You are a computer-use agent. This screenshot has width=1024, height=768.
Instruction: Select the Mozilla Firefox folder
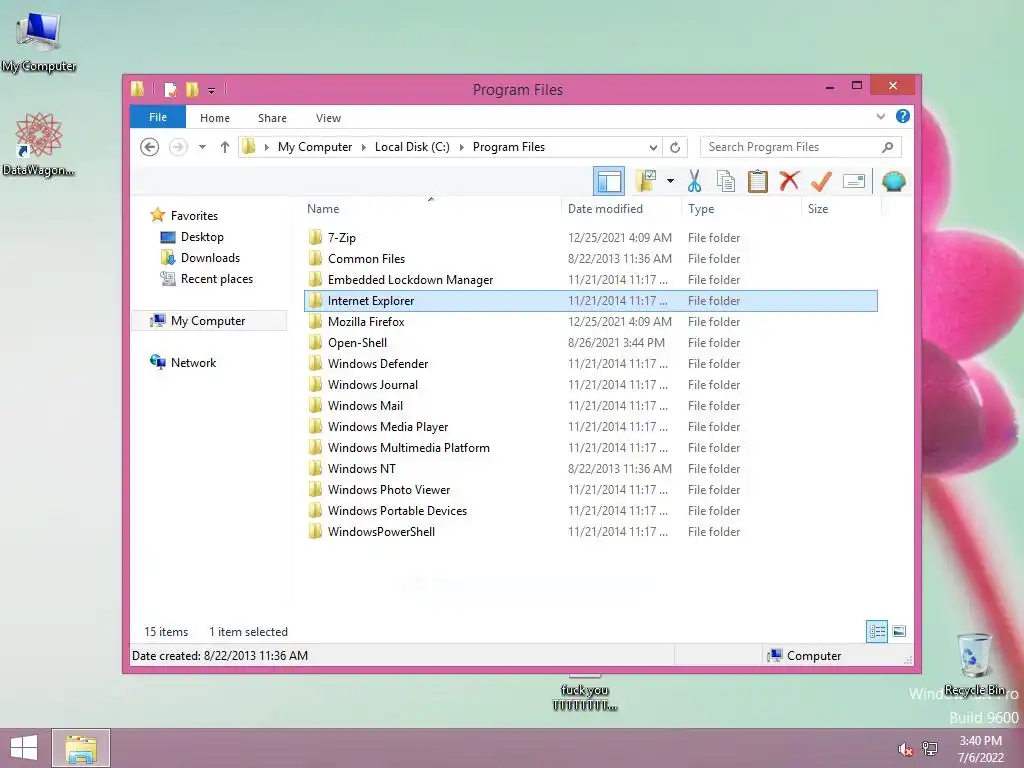pyautogui.click(x=591, y=321)
